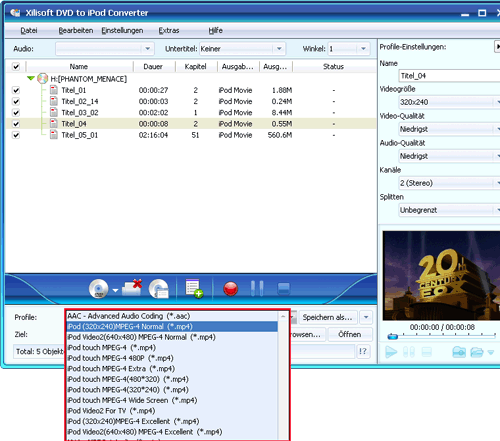Screen dimensions: 500x441
Task: Click file icon of Titel_04
Action: pyautogui.click(x=54, y=124)
